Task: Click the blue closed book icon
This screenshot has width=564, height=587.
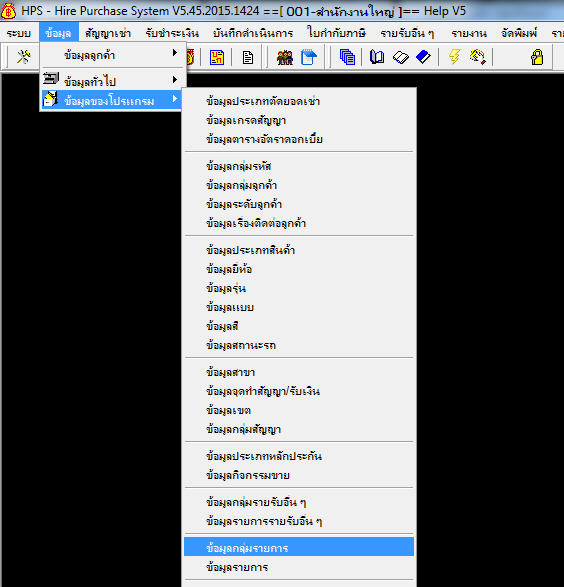Action: coord(423,57)
